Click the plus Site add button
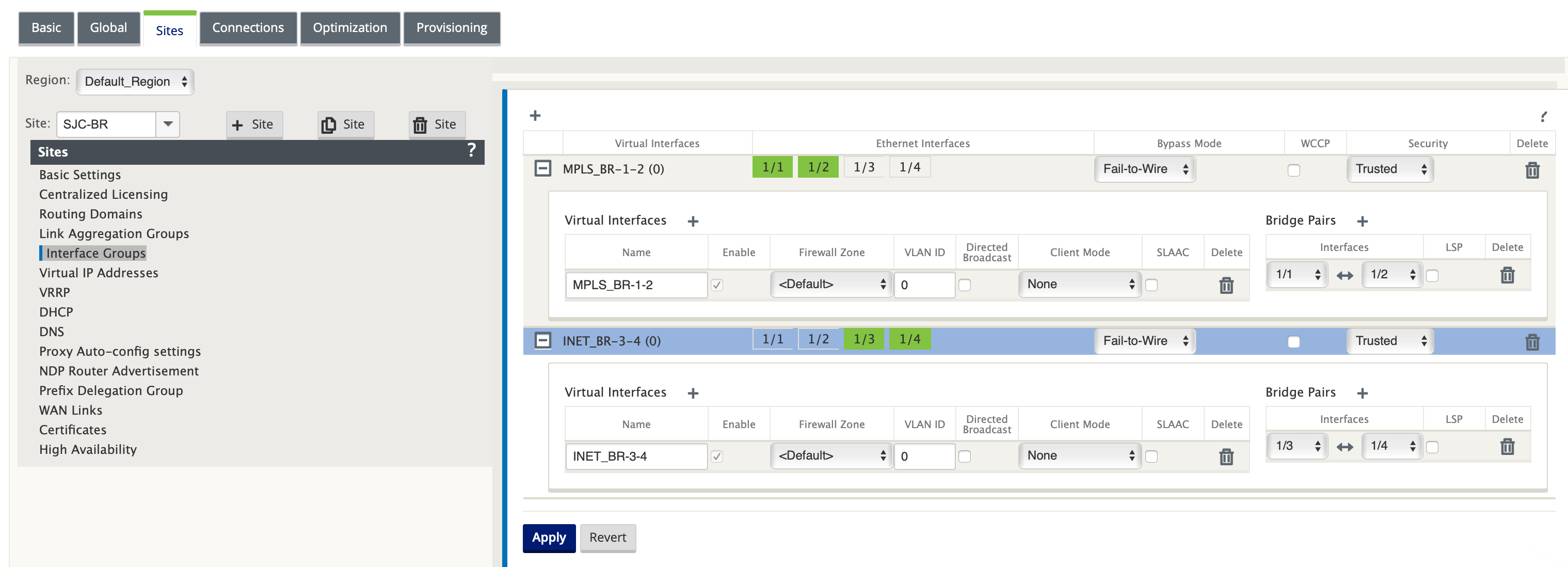The width and height of the screenshot is (1568, 567). tap(254, 124)
